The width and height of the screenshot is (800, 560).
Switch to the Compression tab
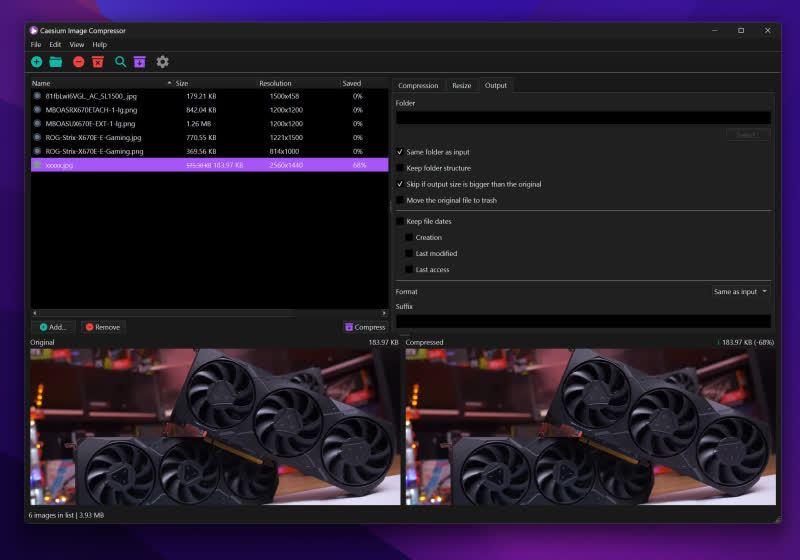pos(418,86)
